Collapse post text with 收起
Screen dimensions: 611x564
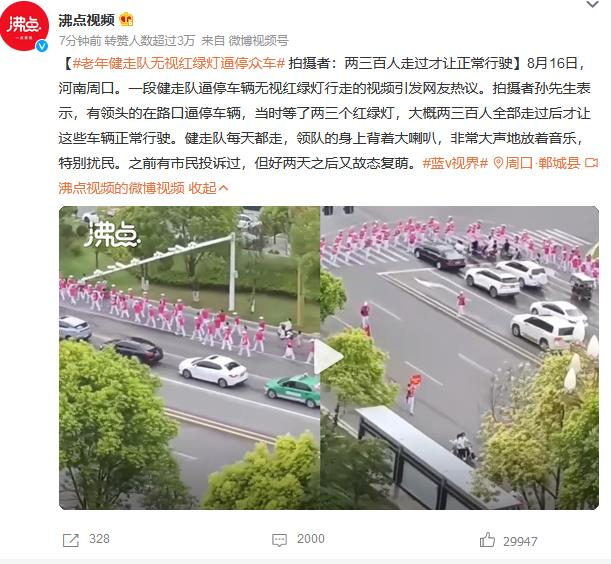tap(202, 188)
